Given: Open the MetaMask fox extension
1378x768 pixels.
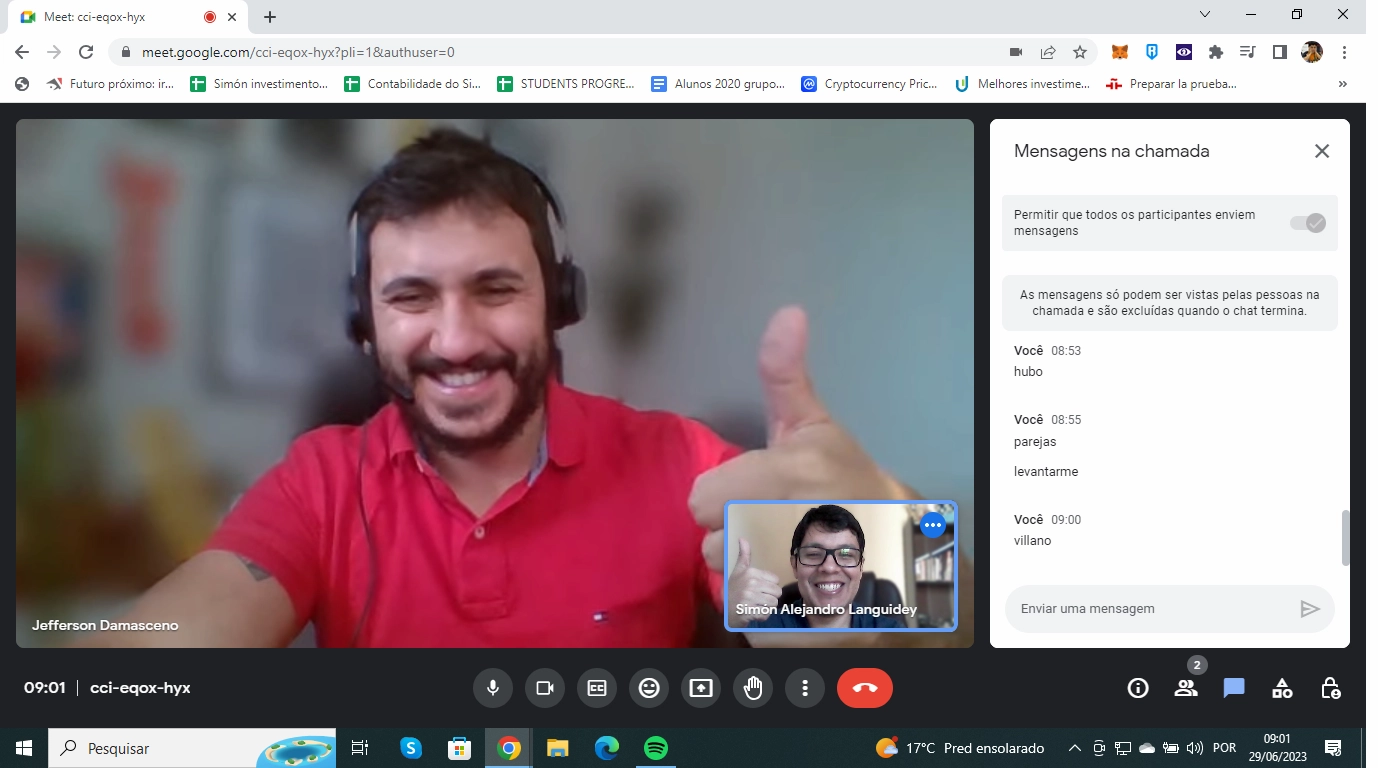Looking at the screenshot, I should point(1120,52).
